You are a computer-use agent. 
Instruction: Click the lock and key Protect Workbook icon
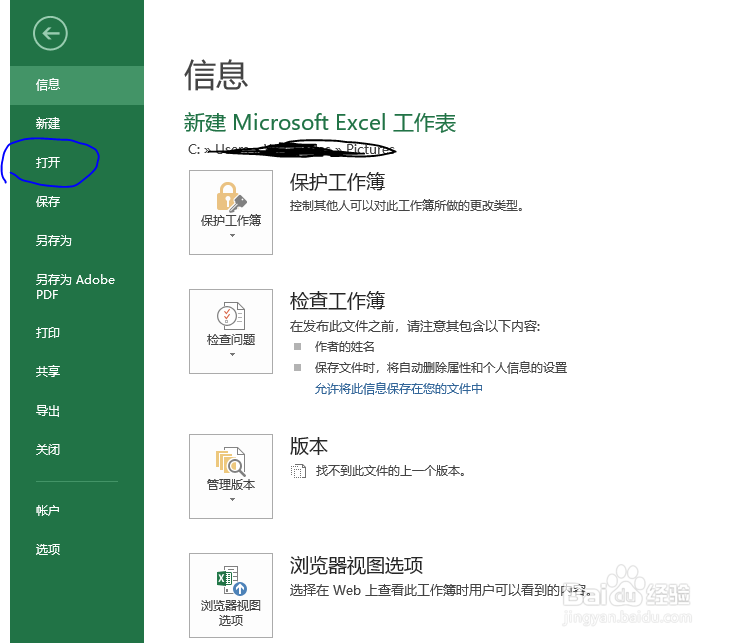click(231, 196)
